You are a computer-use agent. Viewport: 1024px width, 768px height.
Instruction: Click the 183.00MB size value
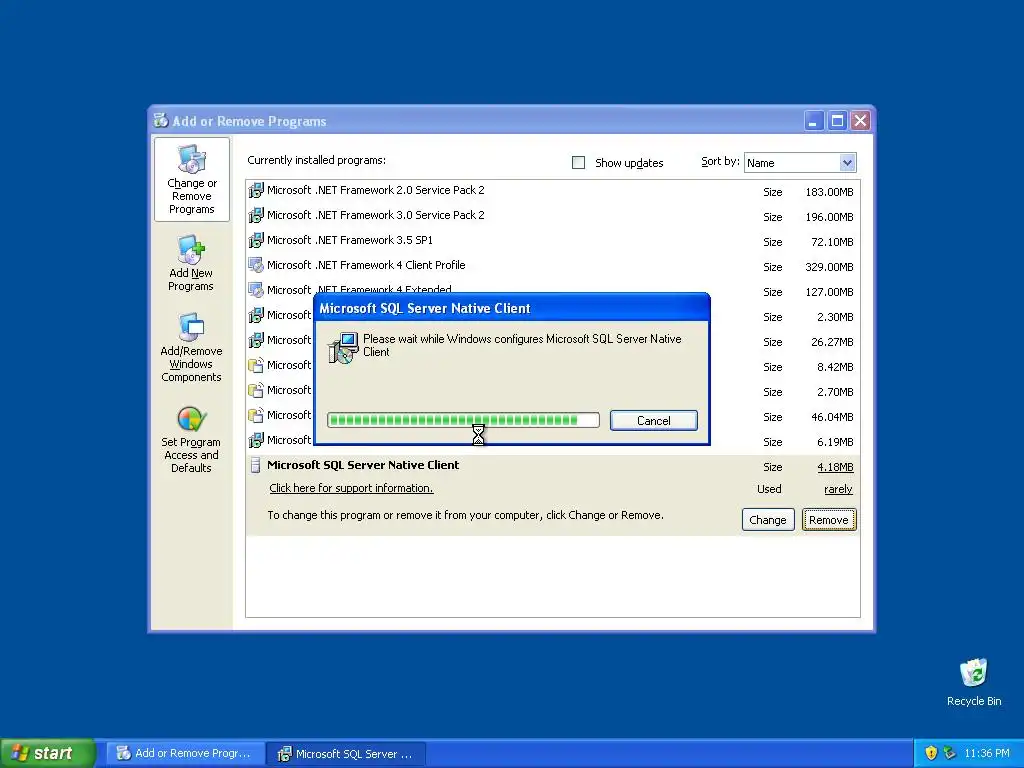(x=829, y=192)
